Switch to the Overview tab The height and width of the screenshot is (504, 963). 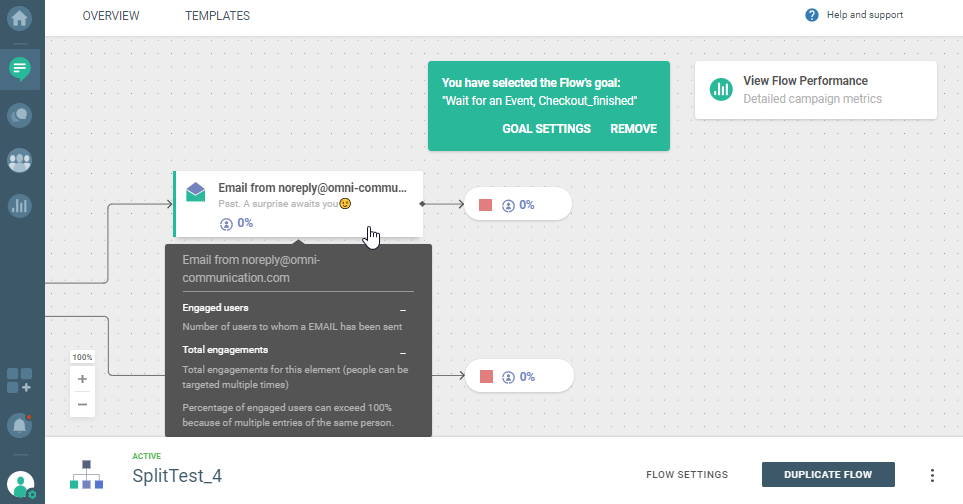tap(111, 16)
